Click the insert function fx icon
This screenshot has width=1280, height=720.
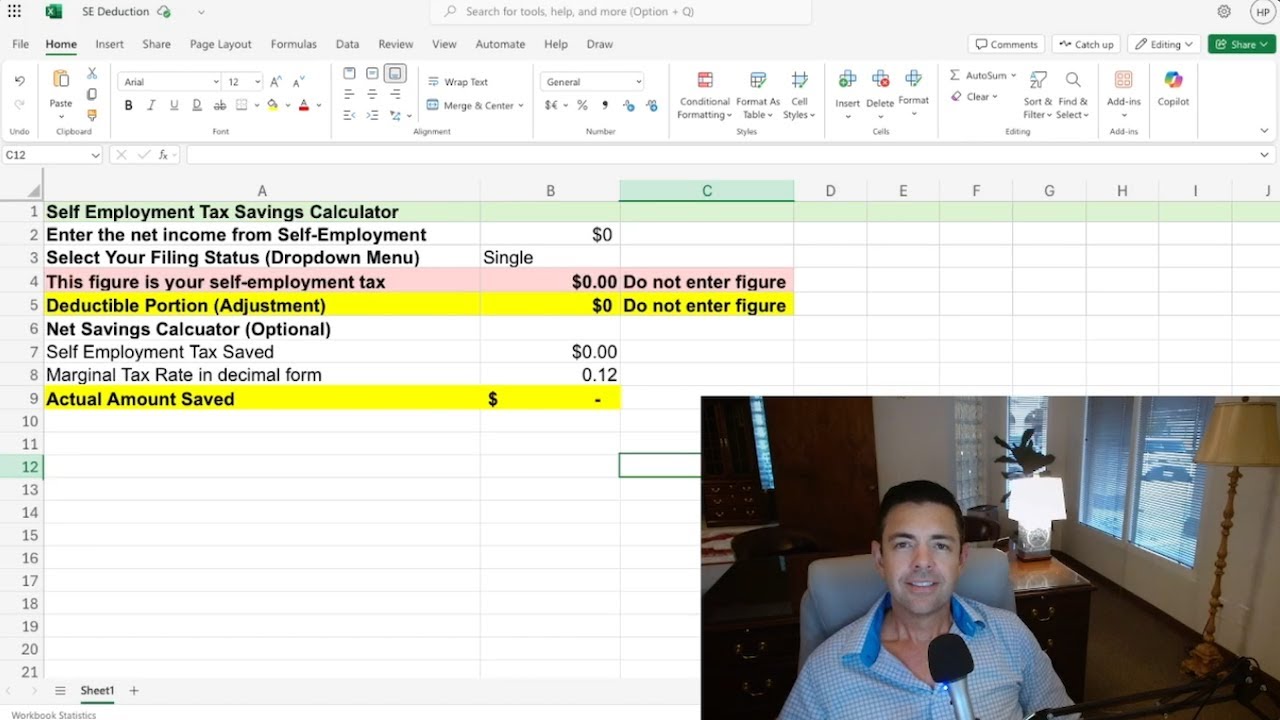point(163,155)
